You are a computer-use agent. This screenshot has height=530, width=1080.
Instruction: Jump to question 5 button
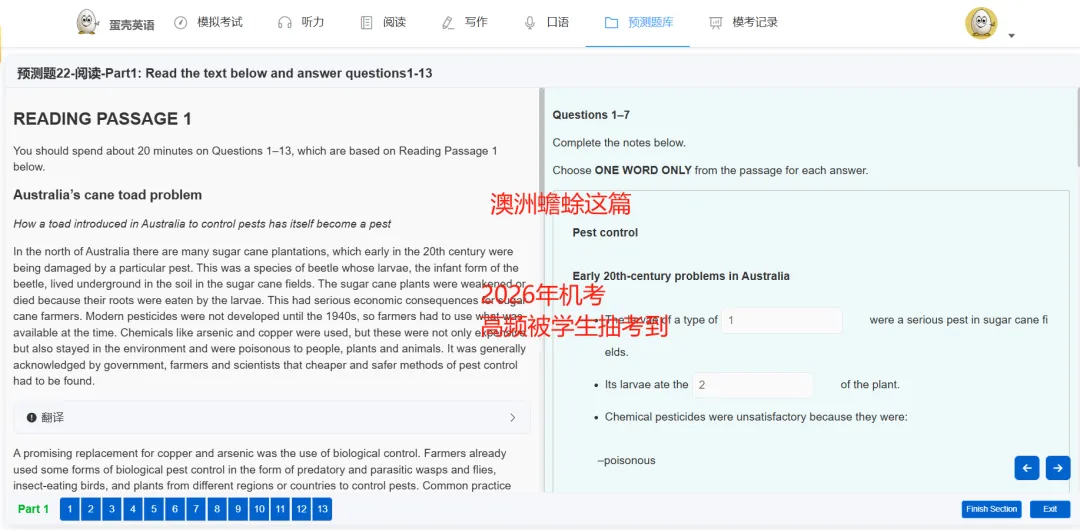154,509
